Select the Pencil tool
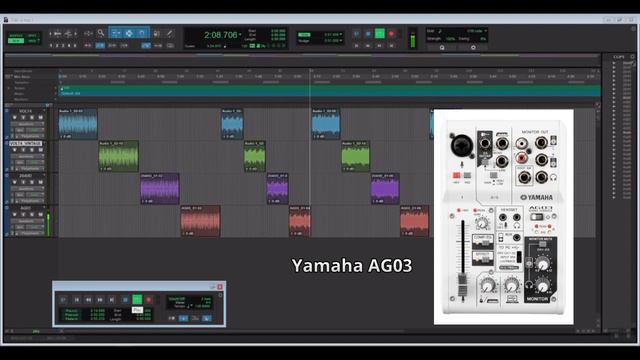 [x=169, y=33]
